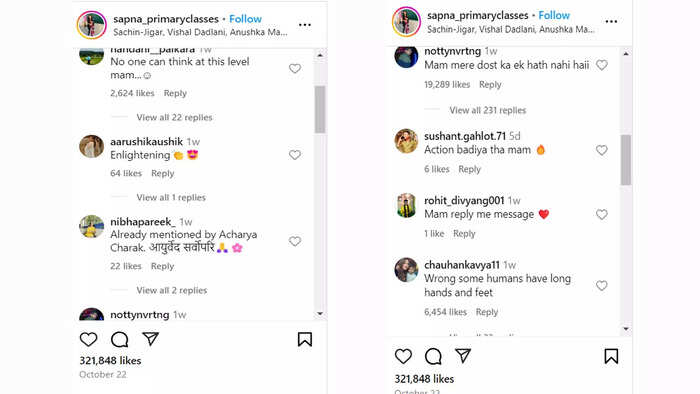The width and height of the screenshot is (700, 394).
Task: Open comment bubble on right post
Action: coord(433,356)
